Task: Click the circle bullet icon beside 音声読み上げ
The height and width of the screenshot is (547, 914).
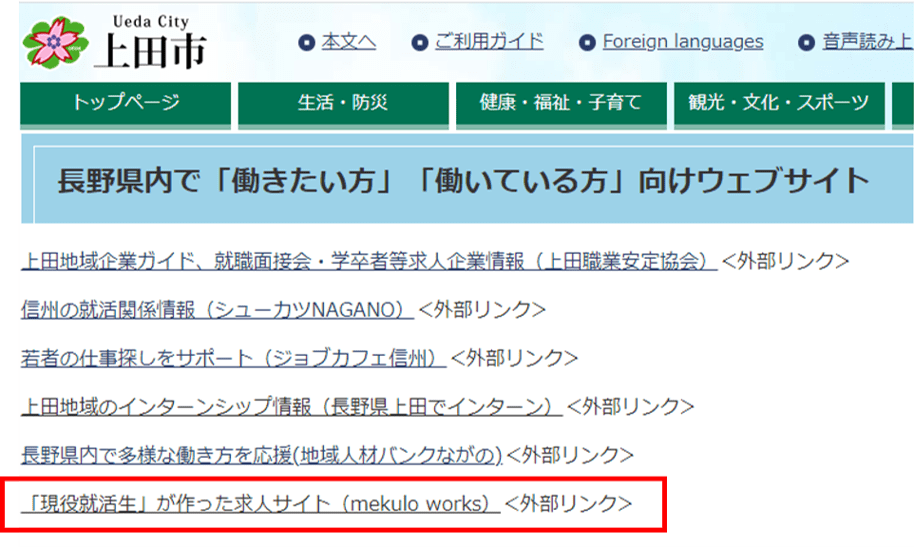Action: [x=807, y=42]
